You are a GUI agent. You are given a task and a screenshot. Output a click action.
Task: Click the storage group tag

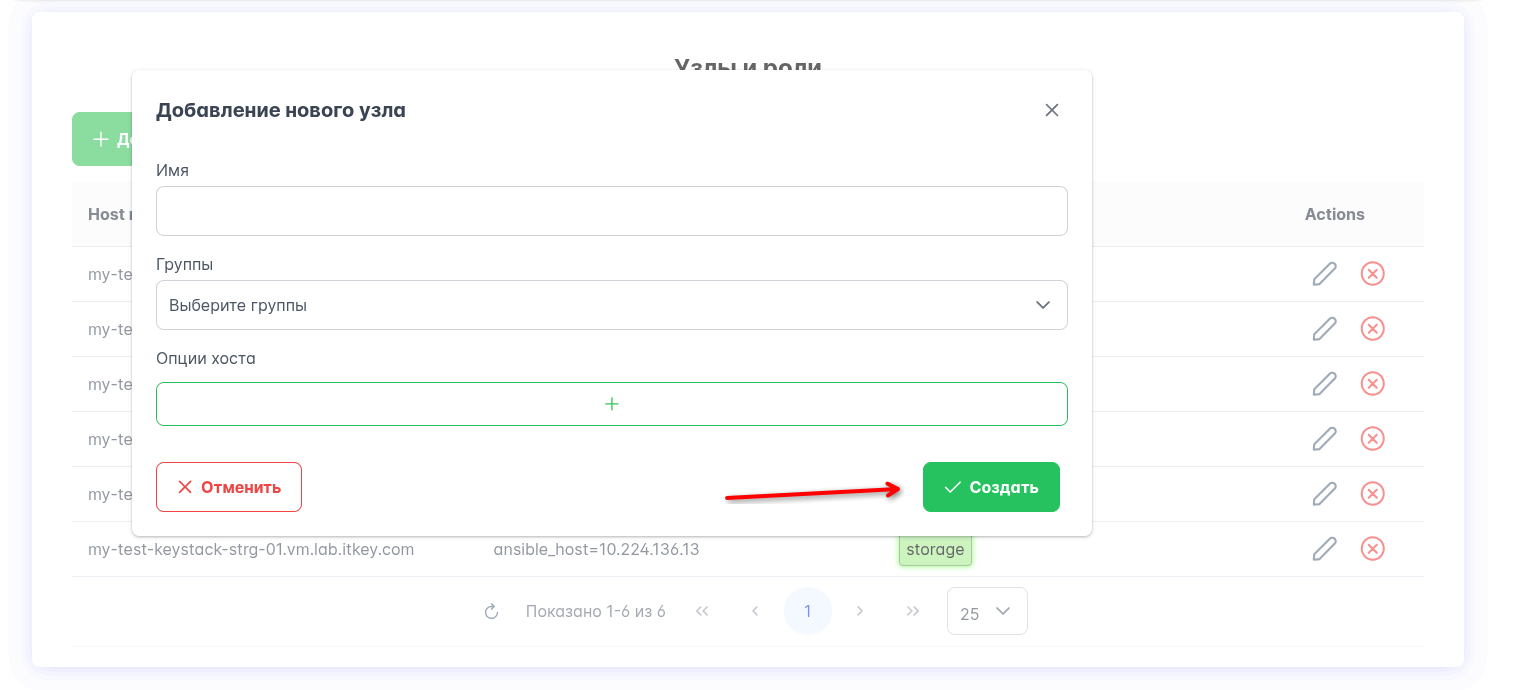click(935, 549)
